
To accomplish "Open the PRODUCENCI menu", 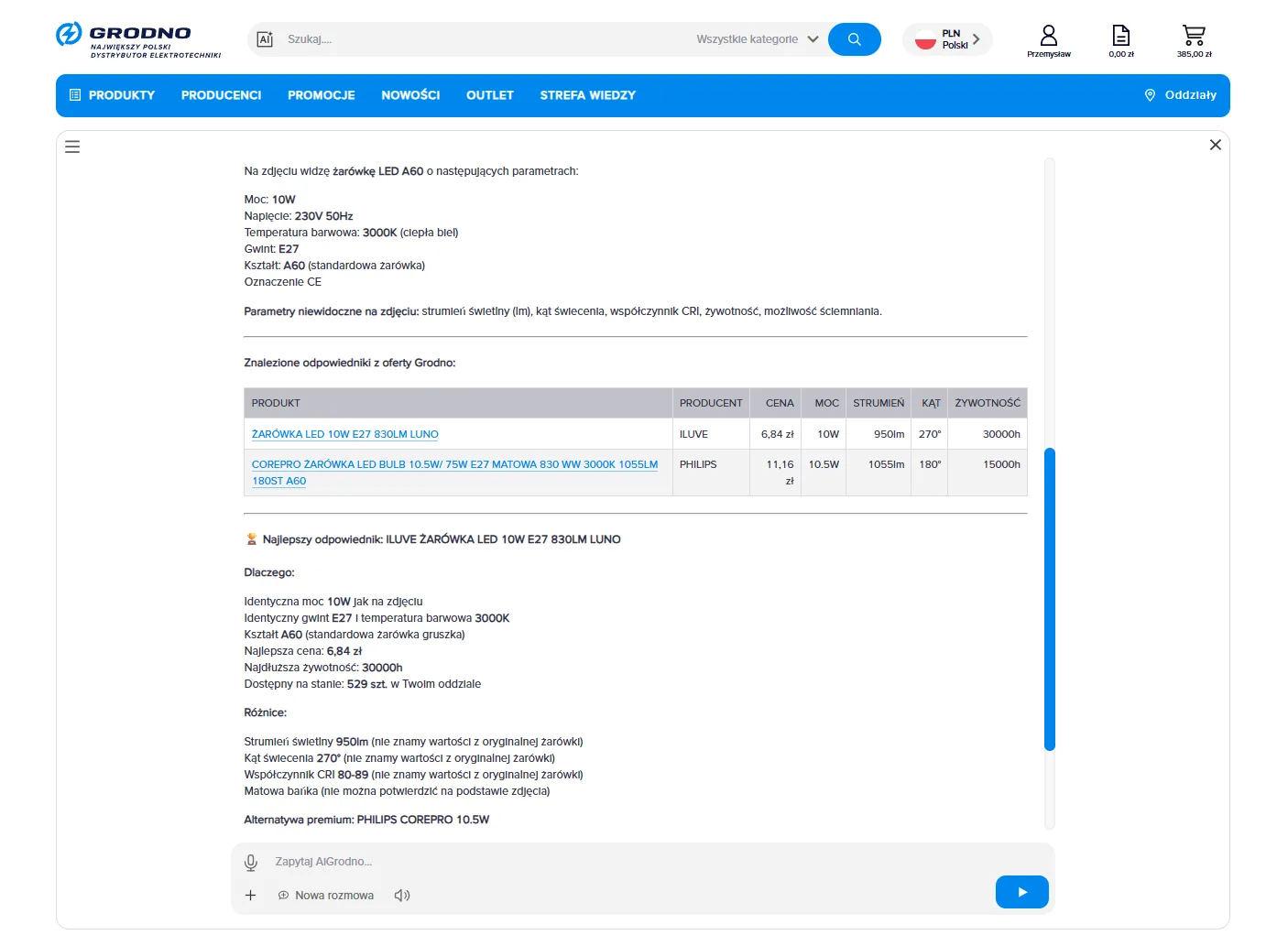I will tap(222, 95).
